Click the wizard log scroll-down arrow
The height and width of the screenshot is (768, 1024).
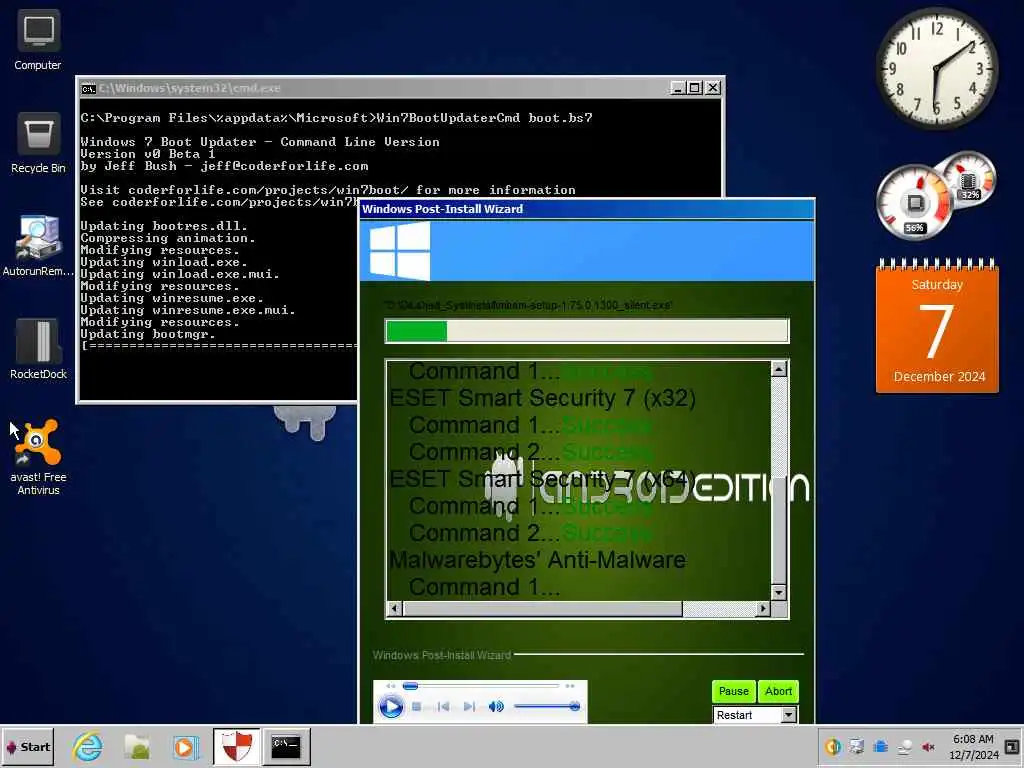coord(778,592)
